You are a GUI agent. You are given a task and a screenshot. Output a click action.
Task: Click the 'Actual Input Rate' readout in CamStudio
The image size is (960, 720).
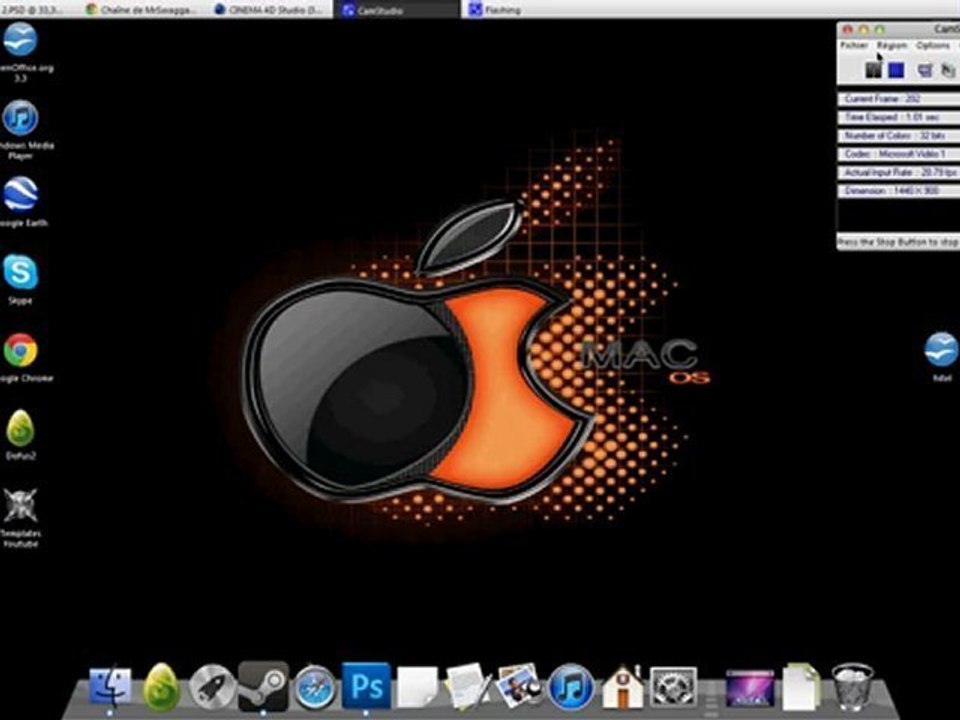(899, 173)
